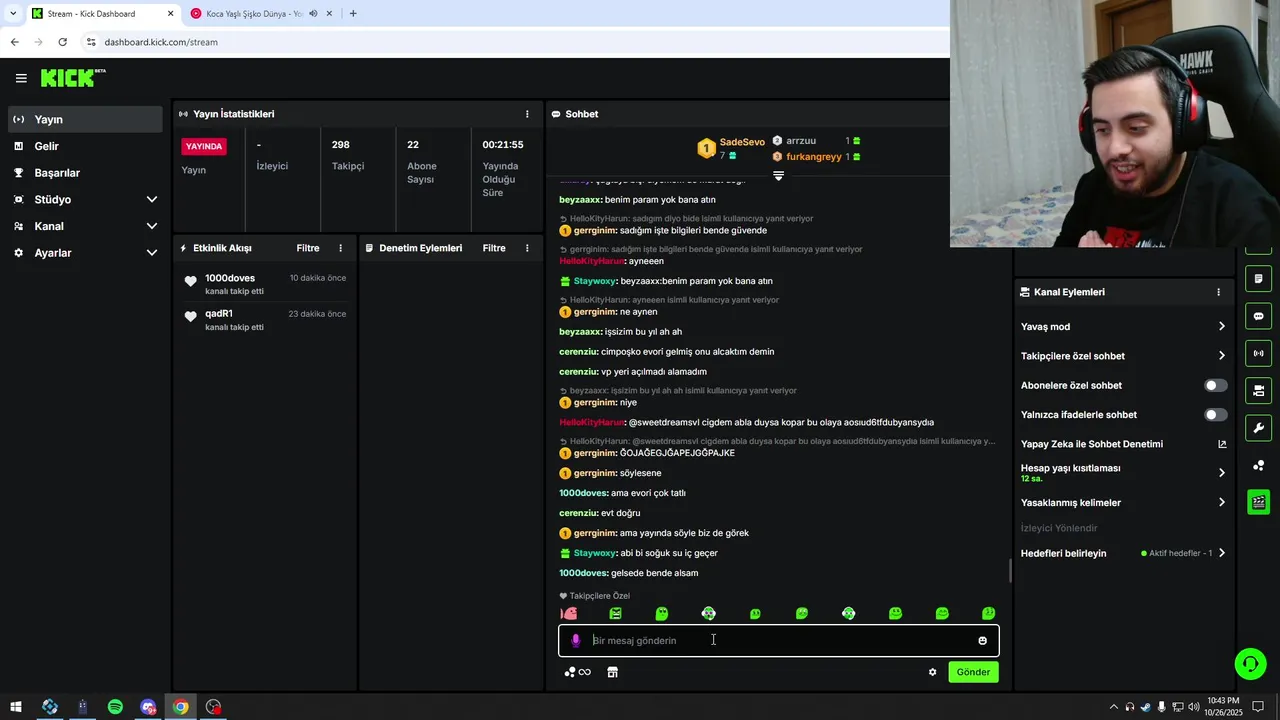This screenshot has height=720, width=1280.
Task: Open the green clapperboard clips icon
Action: coord(1258,502)
